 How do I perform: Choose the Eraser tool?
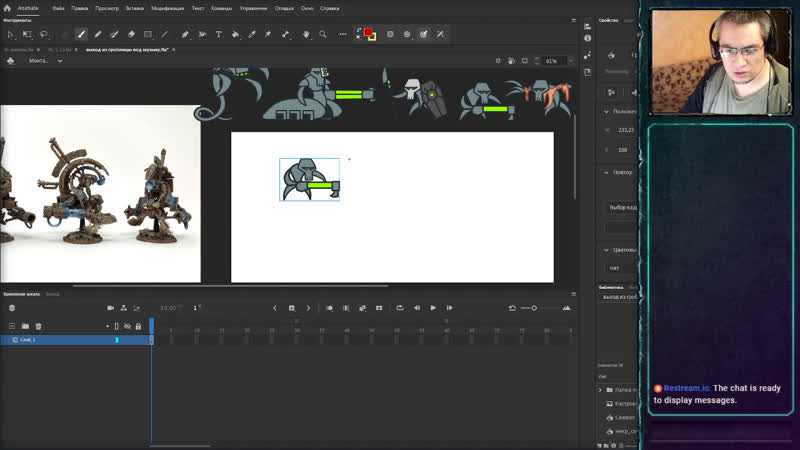point(131,34)
